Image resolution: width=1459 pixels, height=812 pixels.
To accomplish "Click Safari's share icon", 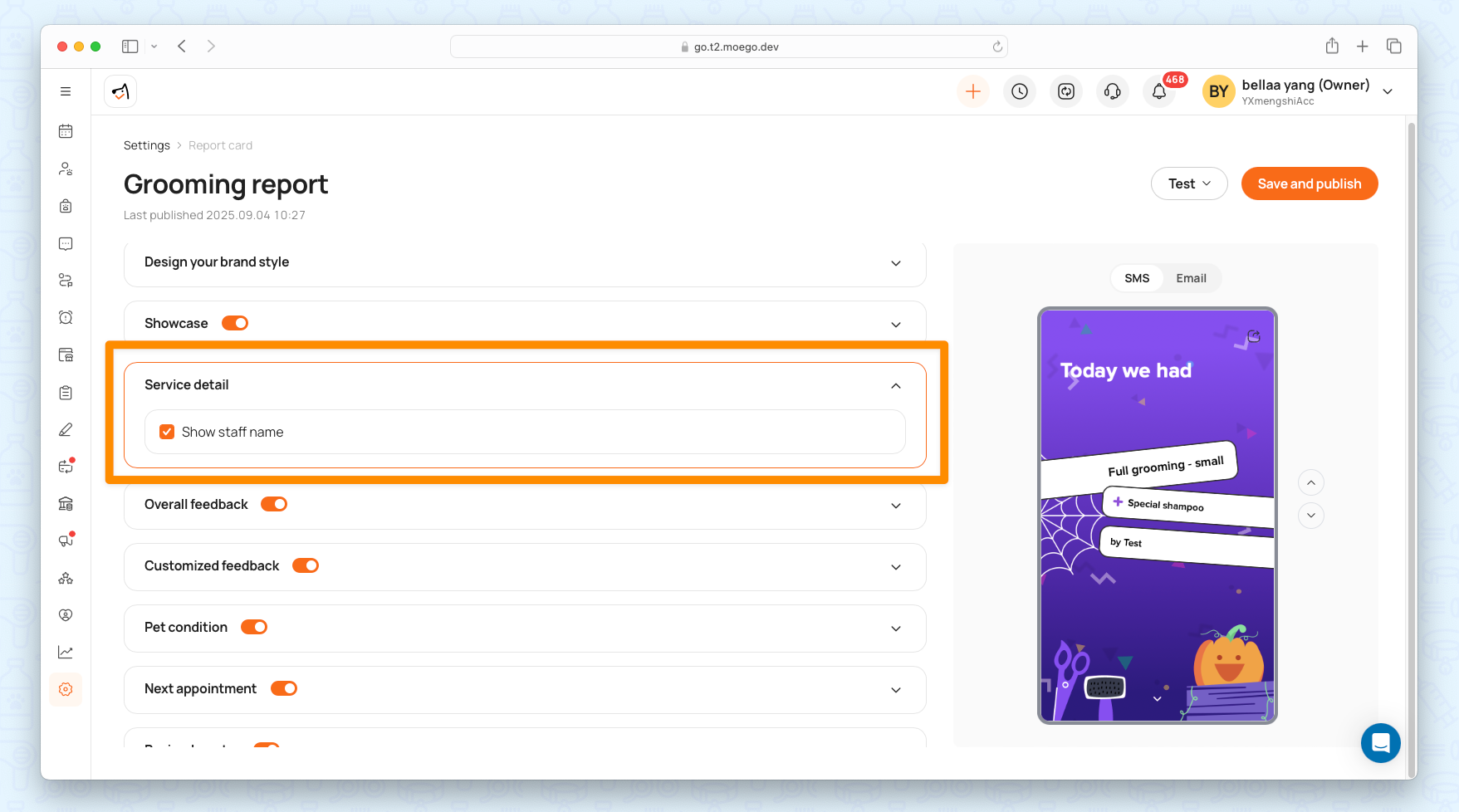I will 1332,46.
